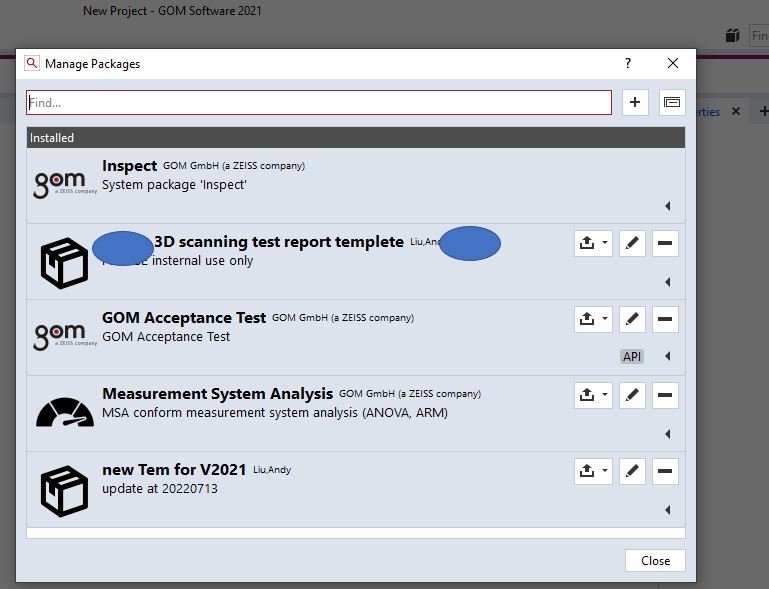The height and width of the screenshot is (589, 769).
Task: Click the box icon of new Tem for V2021
Action: 64,491
